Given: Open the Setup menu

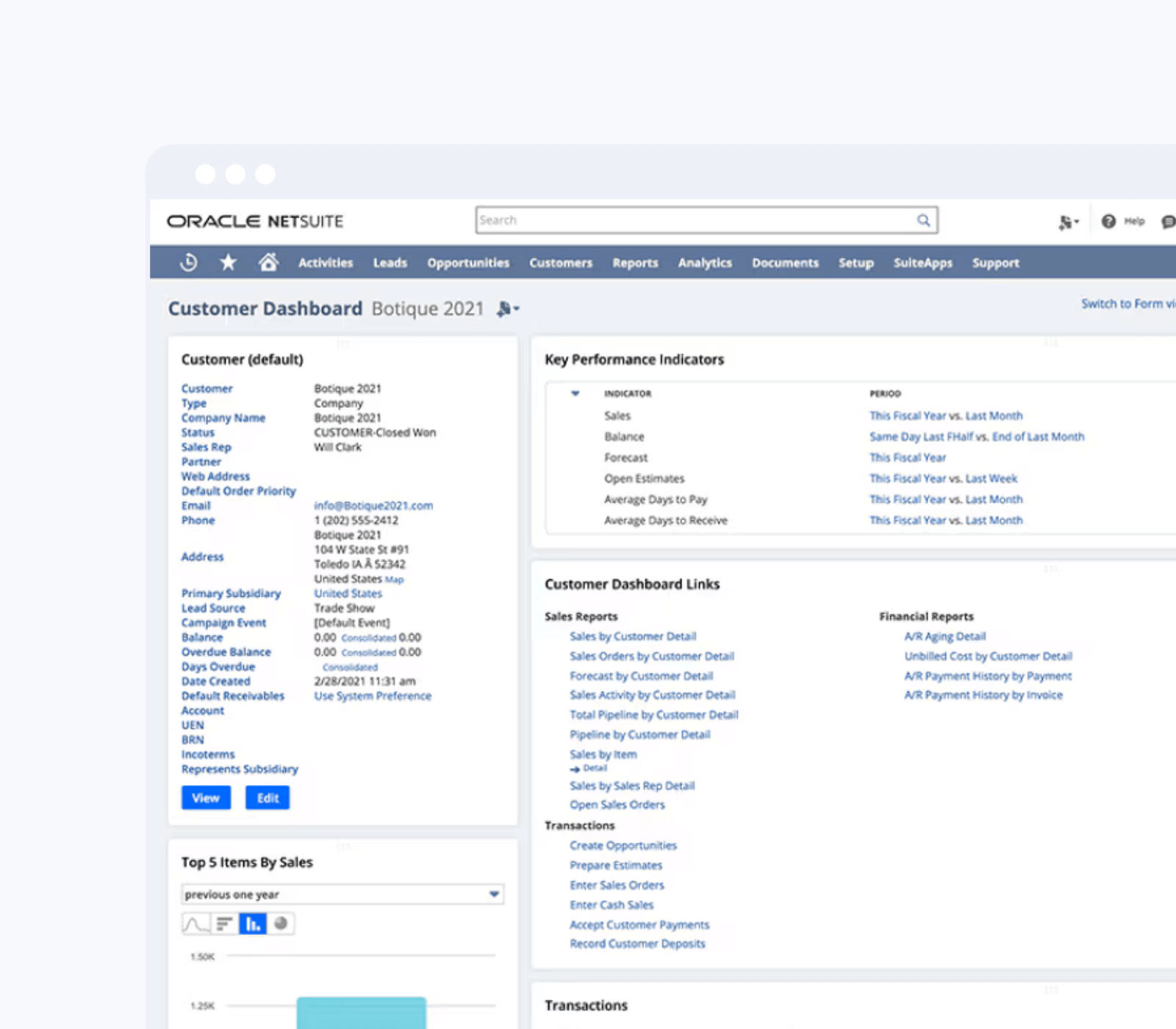Looking at the screenshot, I should coord(856,262).
